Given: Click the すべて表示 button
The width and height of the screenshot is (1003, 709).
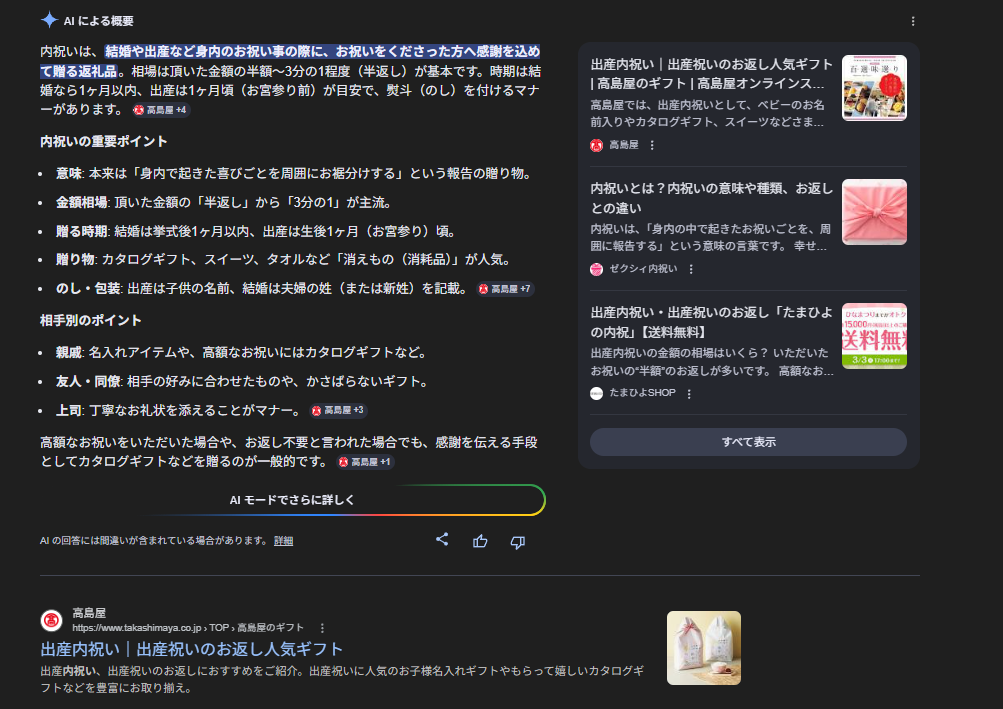Looking at the screenshot, I should (x=748, y=442).
